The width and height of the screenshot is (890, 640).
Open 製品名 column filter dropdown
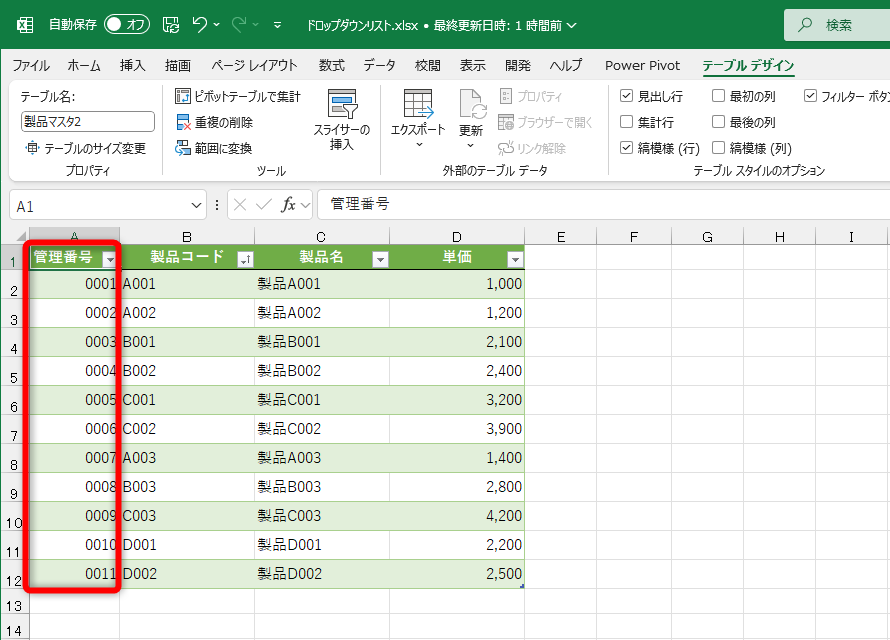(380, 260)
